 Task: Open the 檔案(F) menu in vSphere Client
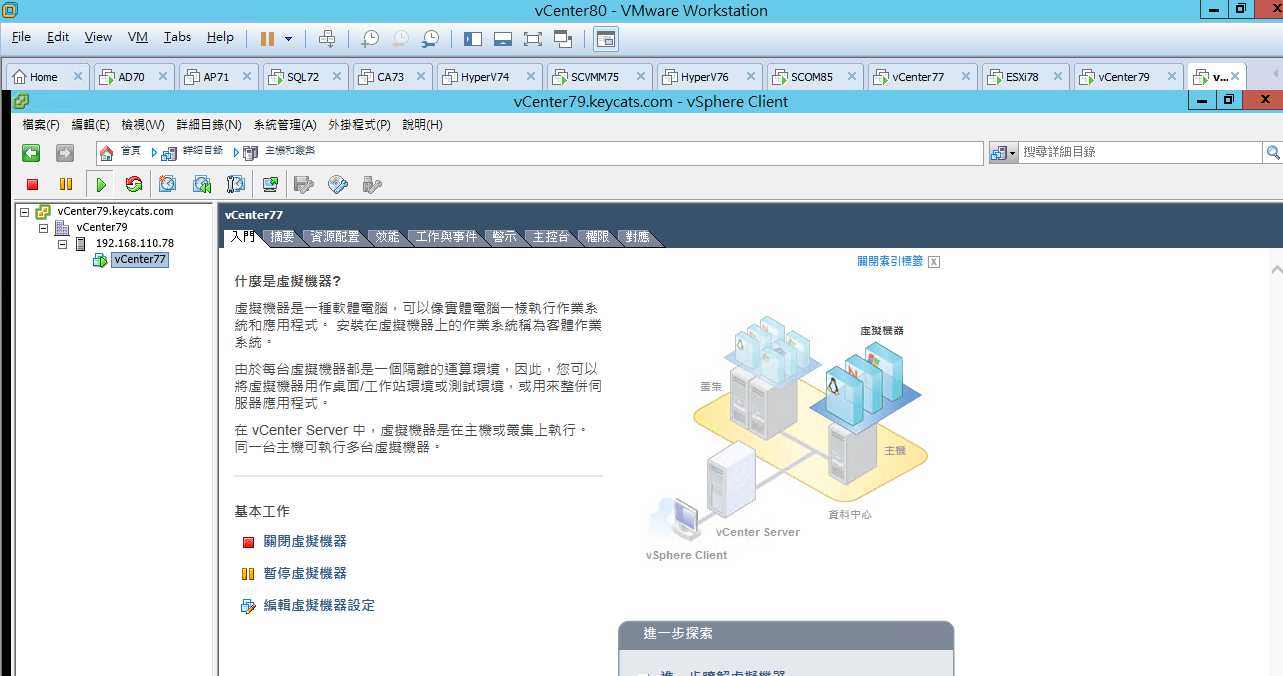pyautogui.click(x=41, y=125)
